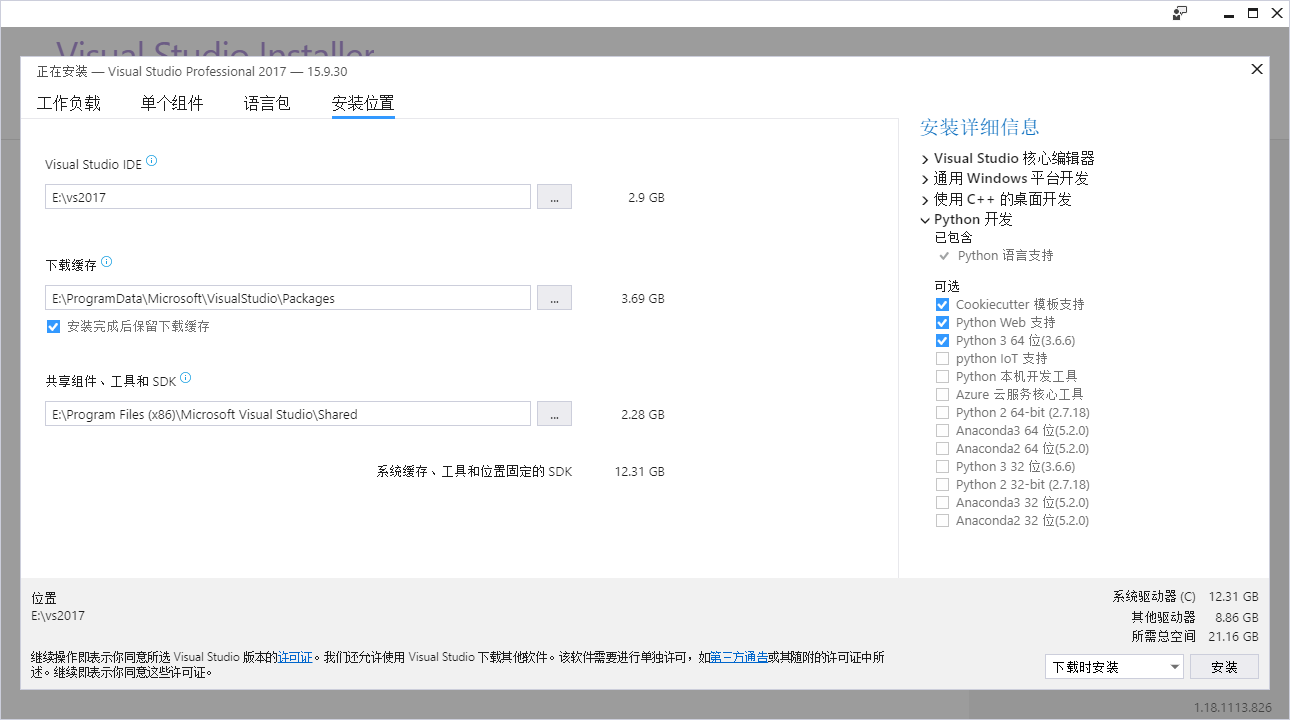Click 所需总空间 21.16 GB value

(1234, 636)
